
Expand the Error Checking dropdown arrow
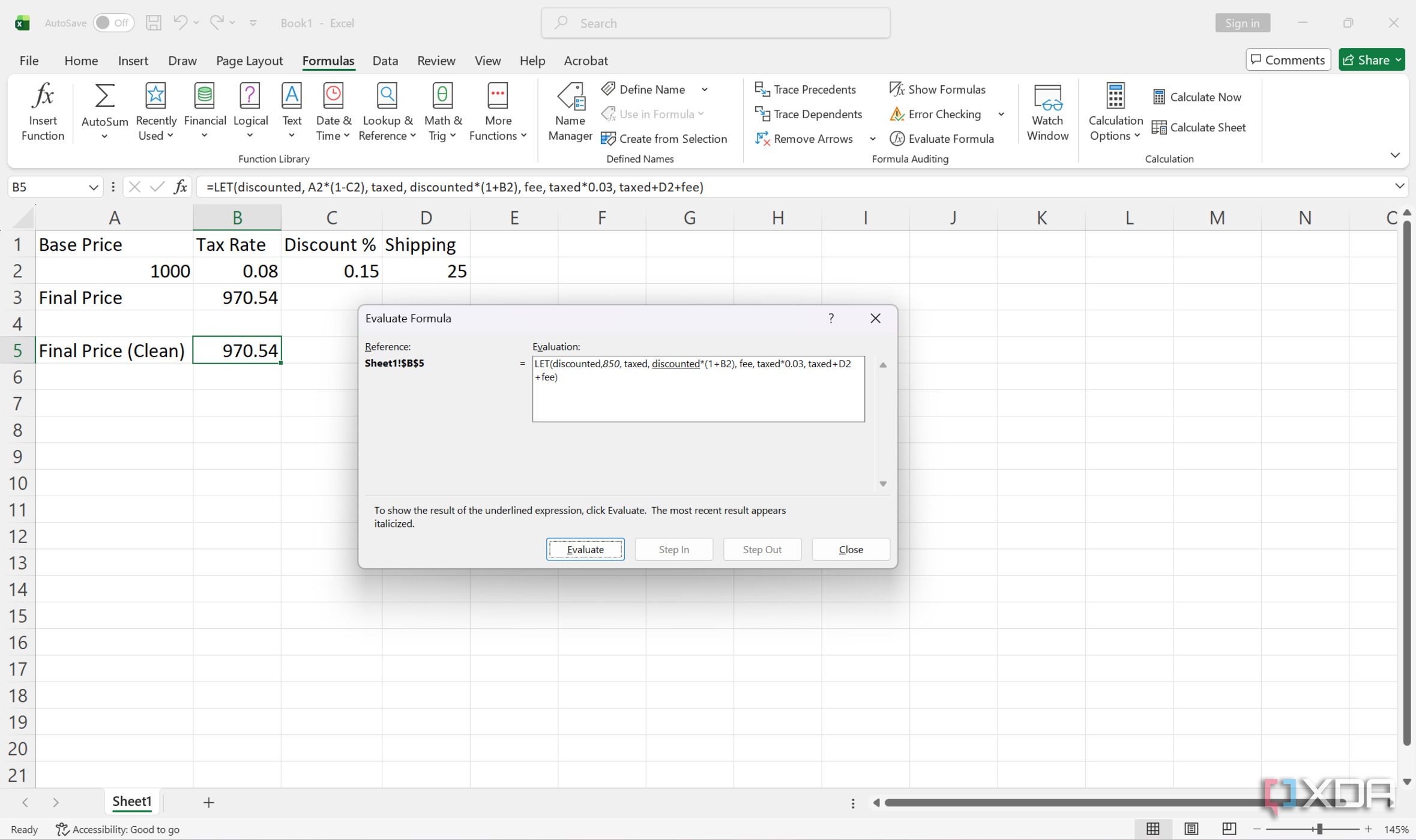1001,114
